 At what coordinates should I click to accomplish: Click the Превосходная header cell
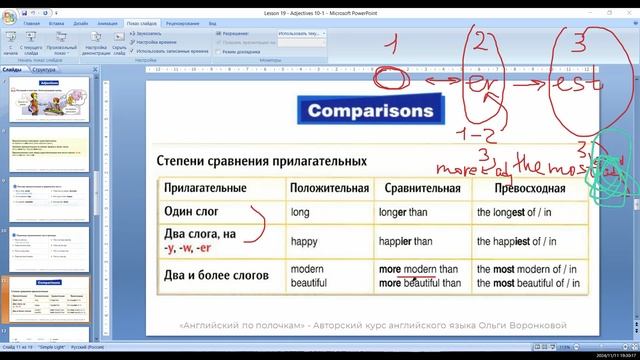coord(530,188)
